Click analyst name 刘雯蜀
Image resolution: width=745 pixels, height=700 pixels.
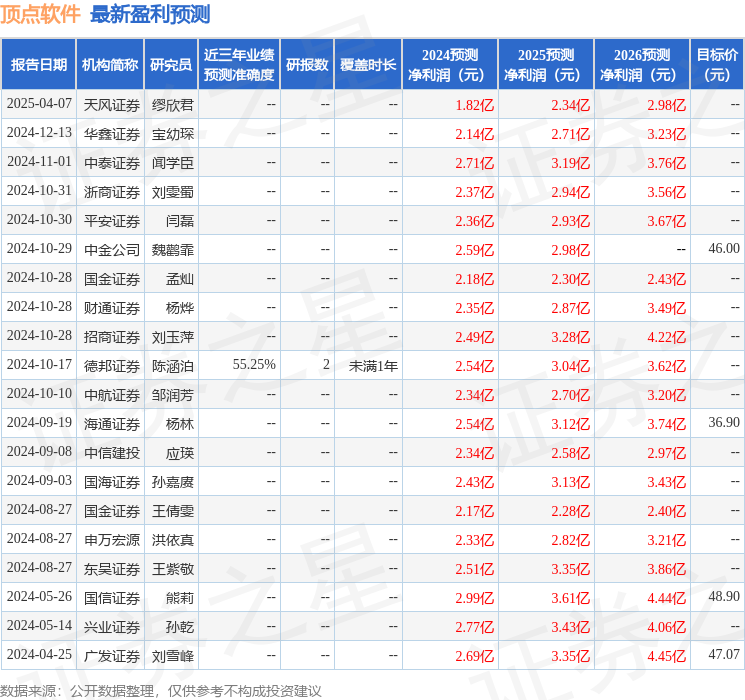tap(172, 192)
